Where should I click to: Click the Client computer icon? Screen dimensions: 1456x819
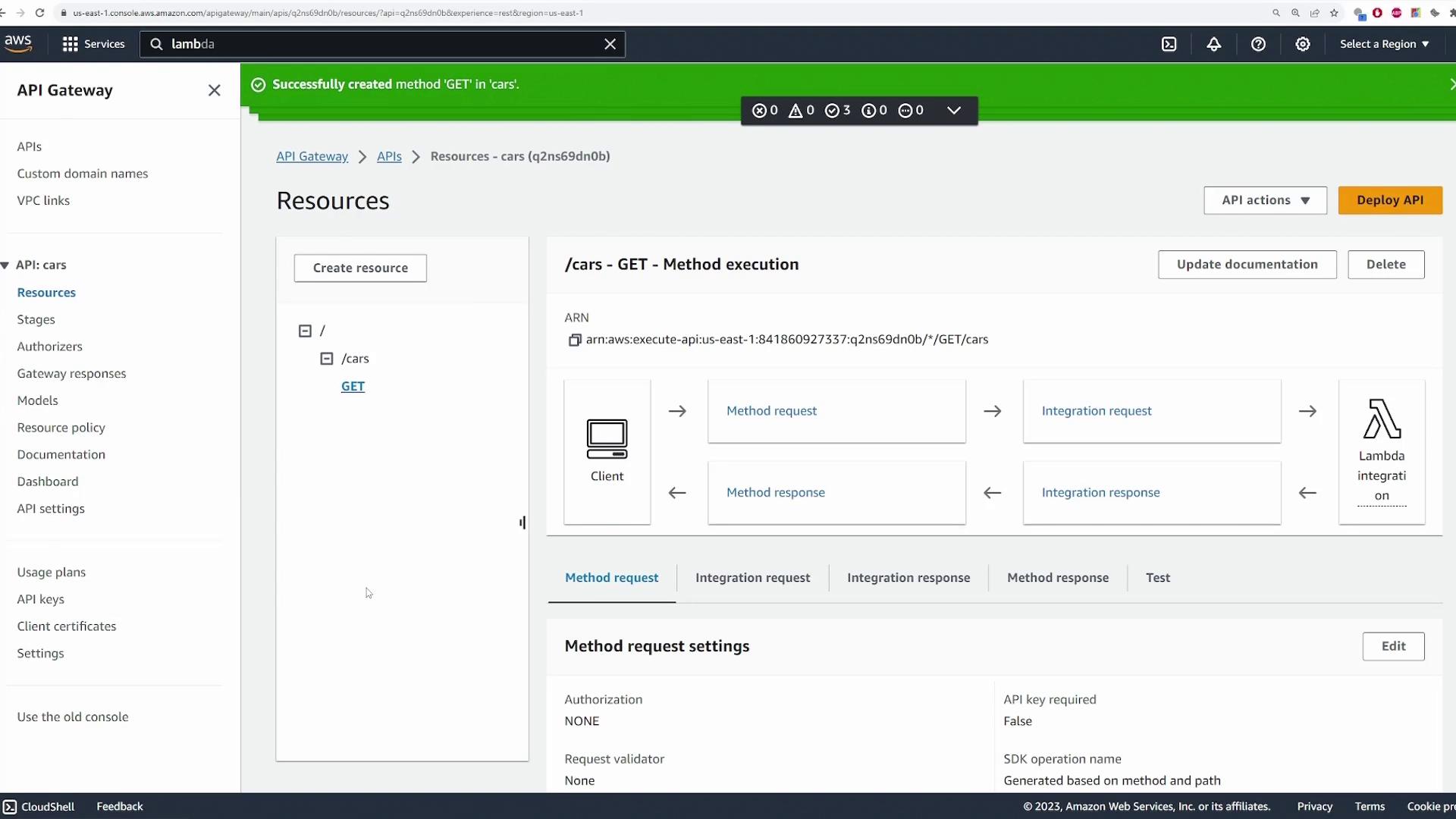click(607, 438)
